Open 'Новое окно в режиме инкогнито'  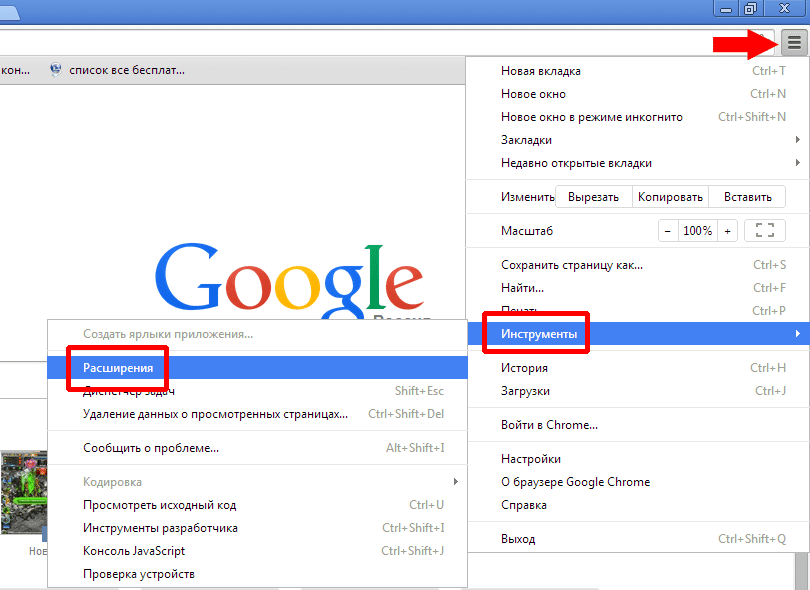[638, 117]
